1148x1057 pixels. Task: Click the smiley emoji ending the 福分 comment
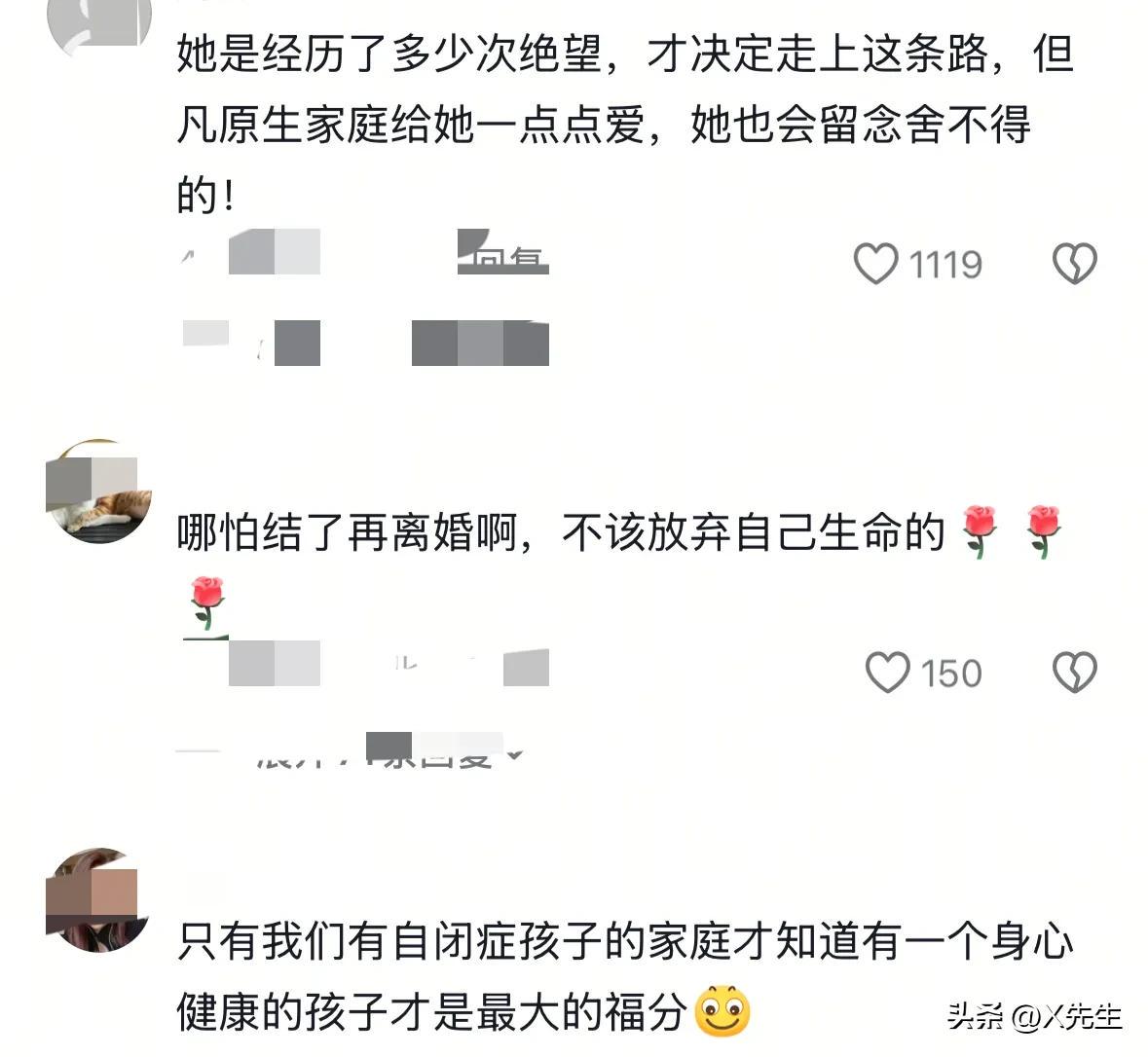coord(722,1011)
